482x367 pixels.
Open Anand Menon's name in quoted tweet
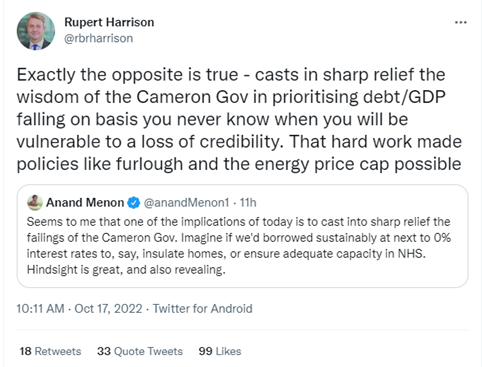point(85,202)
